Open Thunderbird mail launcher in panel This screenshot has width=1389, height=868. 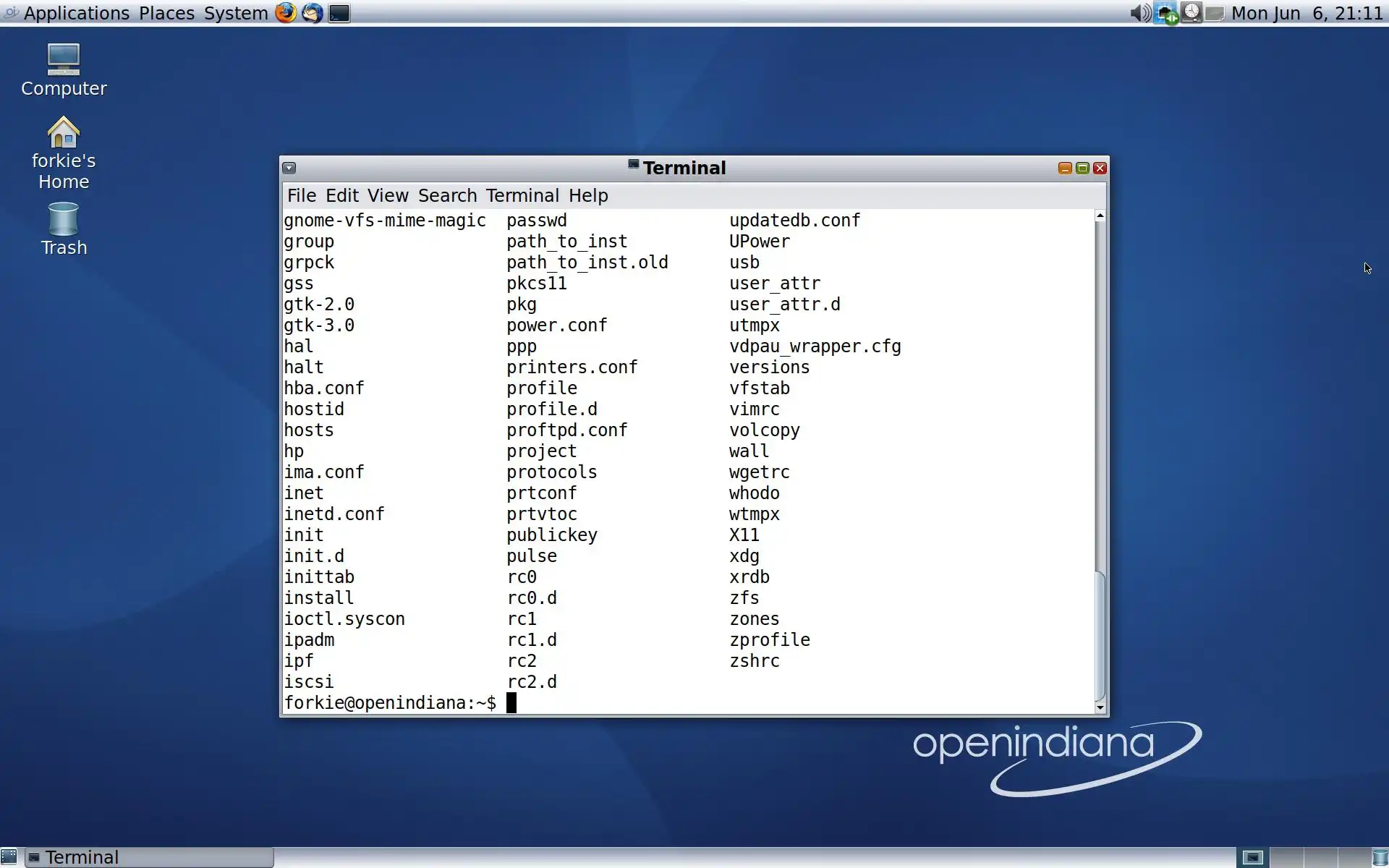(313, 13)
